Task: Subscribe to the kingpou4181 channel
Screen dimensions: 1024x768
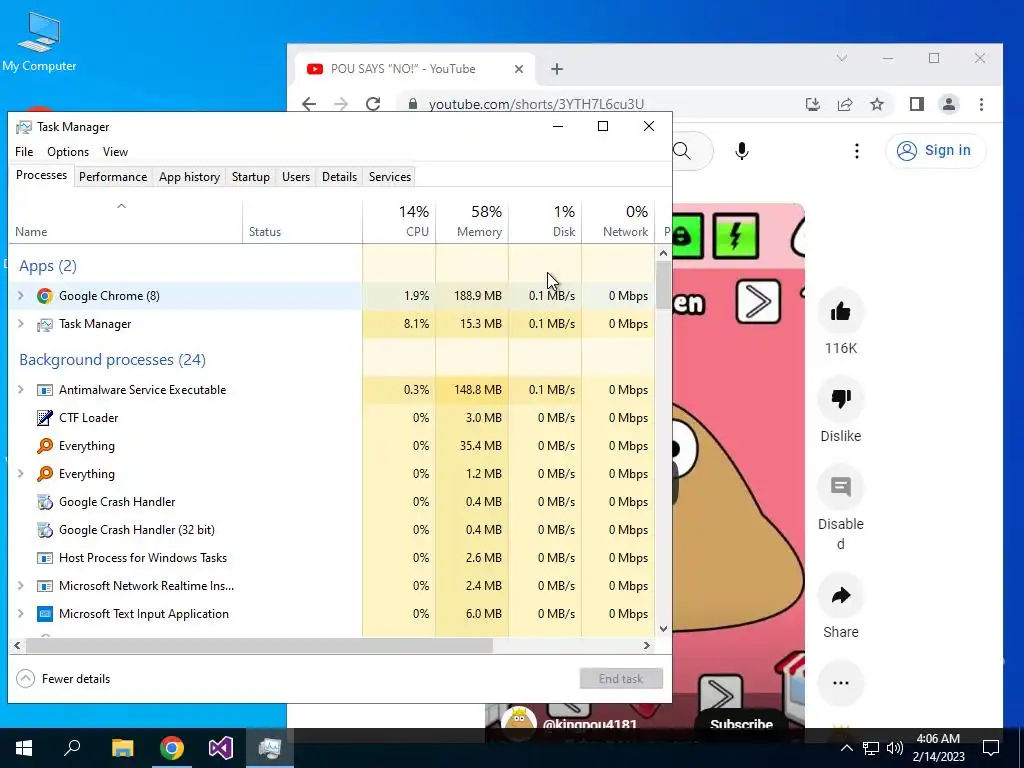Action: pos(741,724)
